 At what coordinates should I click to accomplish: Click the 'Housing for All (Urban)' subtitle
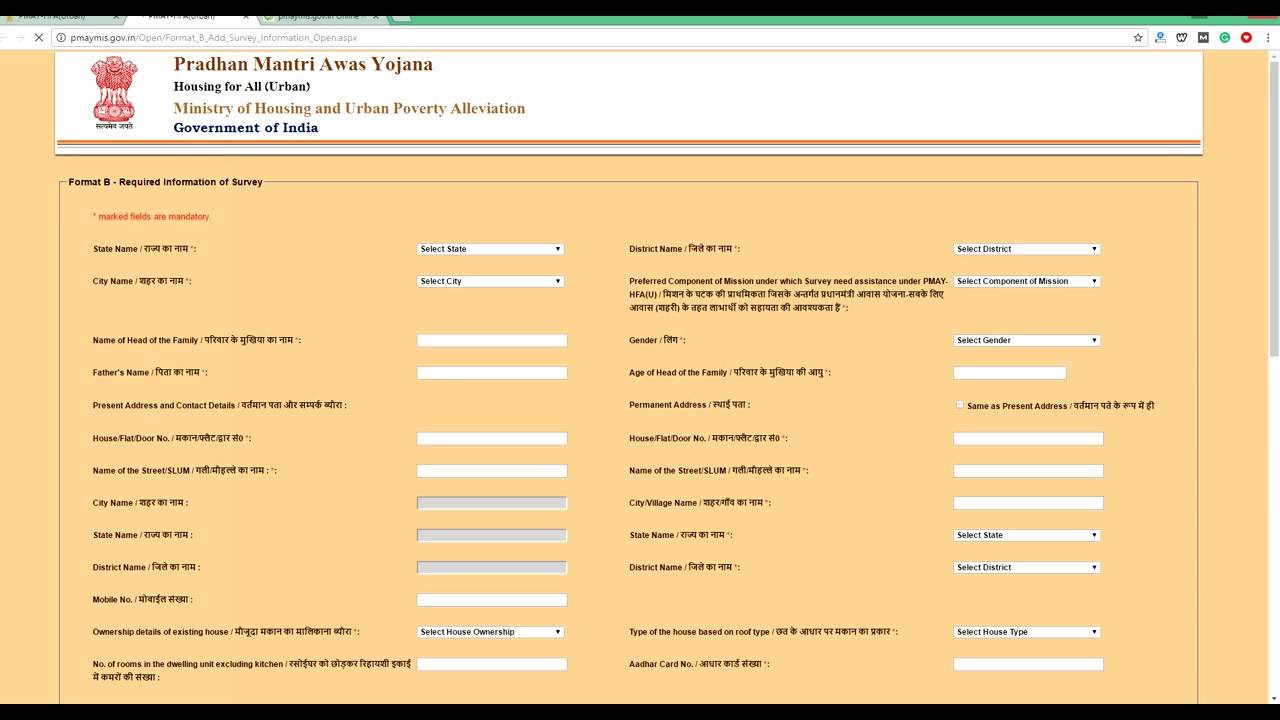242,86
